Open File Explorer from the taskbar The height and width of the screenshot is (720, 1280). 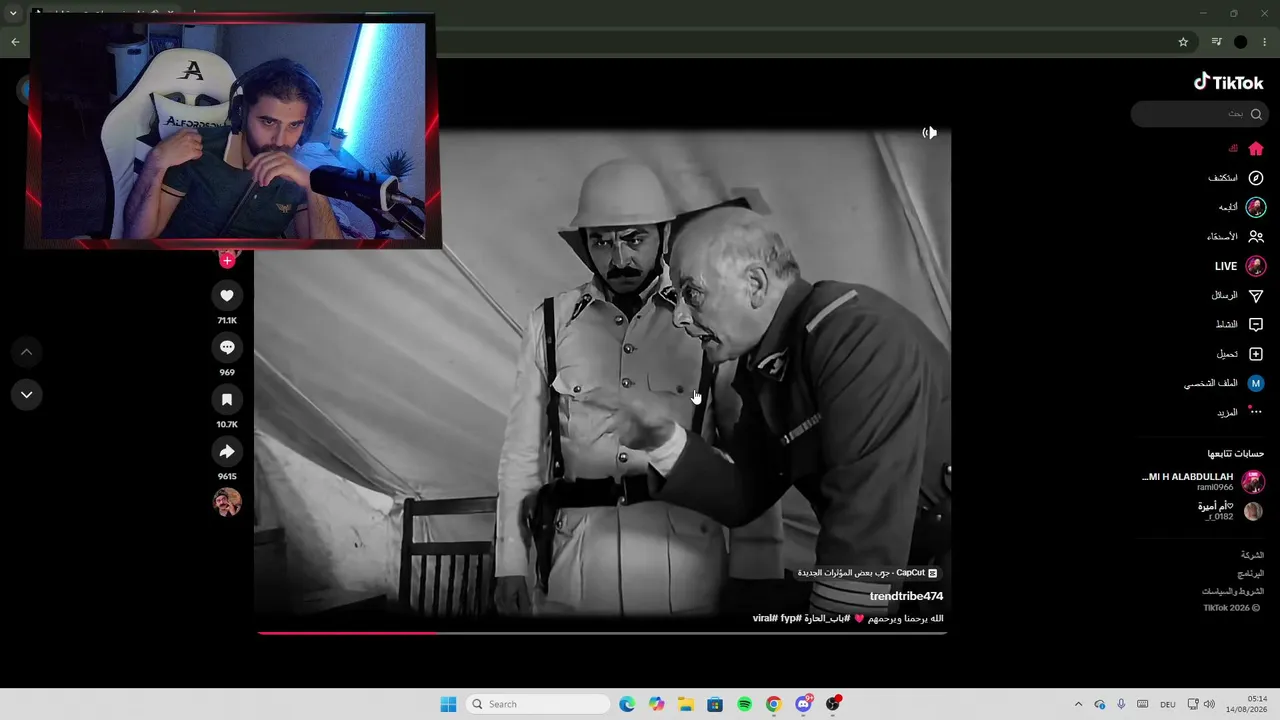pos(686,704)
